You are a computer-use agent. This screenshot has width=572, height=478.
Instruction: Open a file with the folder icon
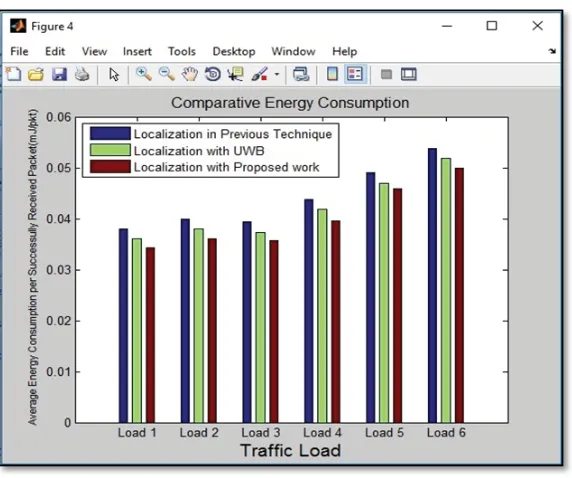pyautogui.click(x=36, y=74)
